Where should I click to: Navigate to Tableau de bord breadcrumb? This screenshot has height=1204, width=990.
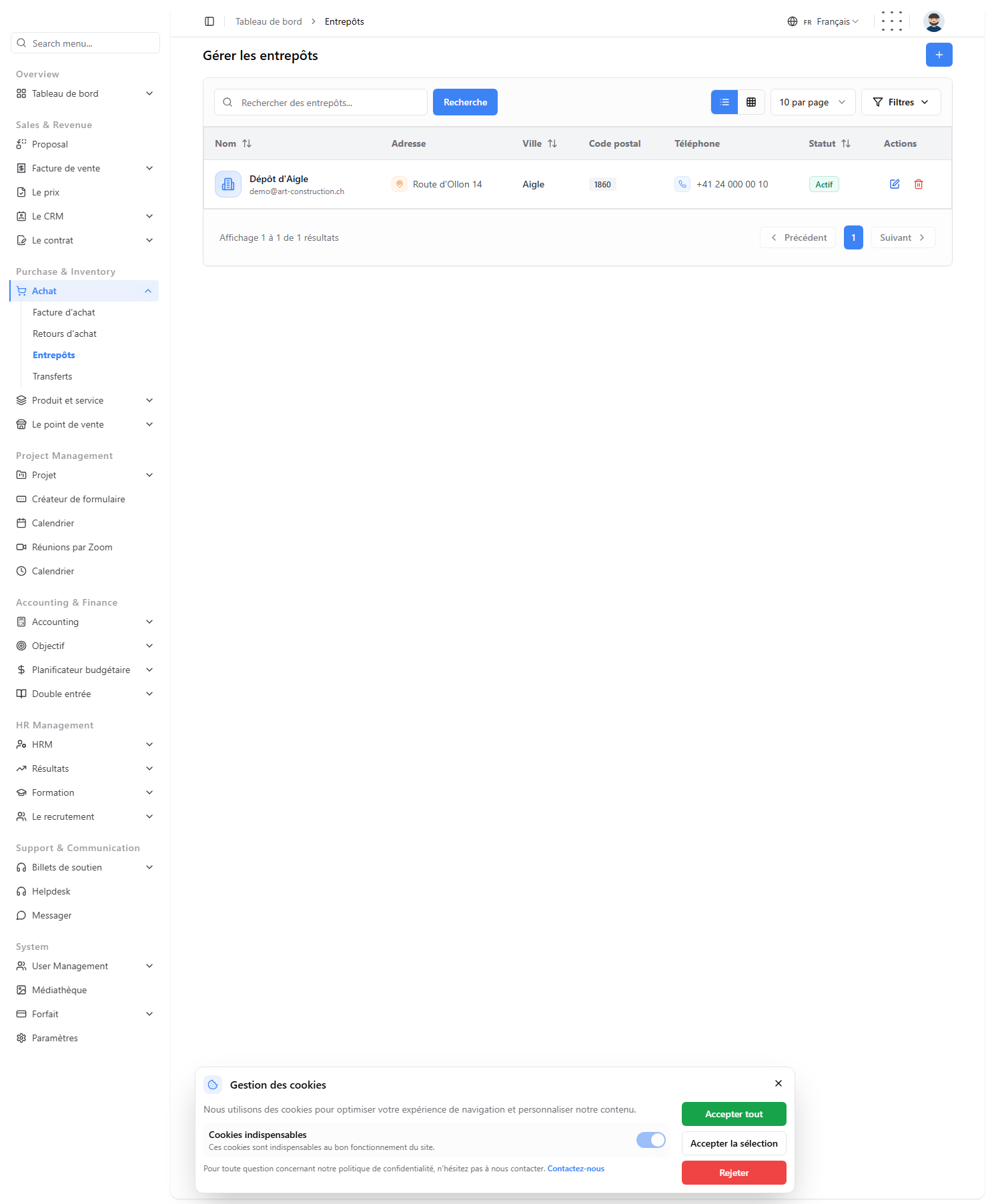coord(268,21)
